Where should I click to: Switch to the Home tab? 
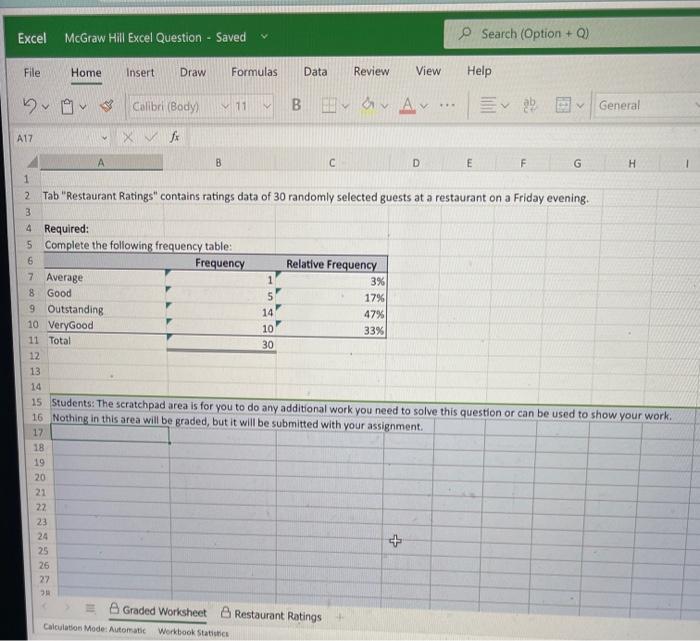tap(86, 72)
